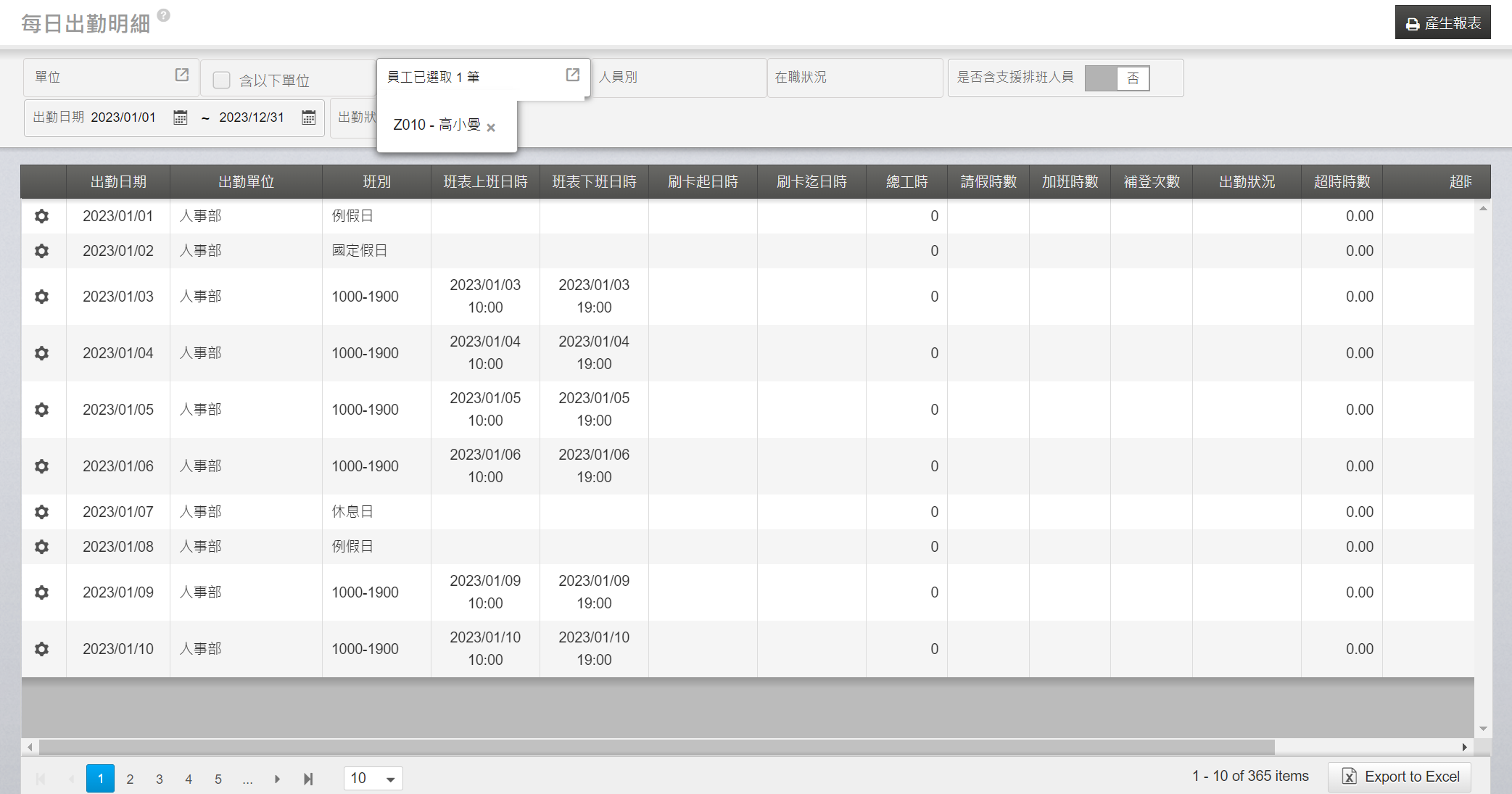Open the 在職狀況 dropdown field
1512x794 pixels.
point(854,78)
